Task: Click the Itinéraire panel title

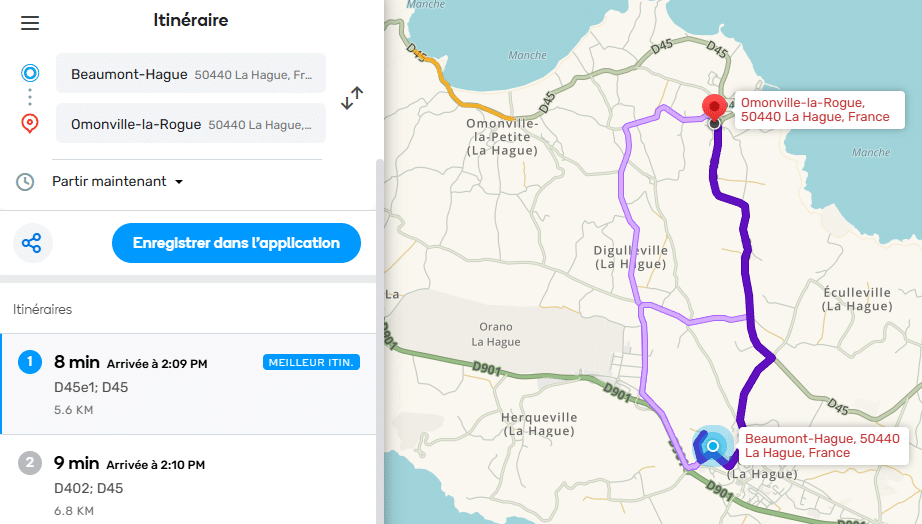Action: [191, 20]
